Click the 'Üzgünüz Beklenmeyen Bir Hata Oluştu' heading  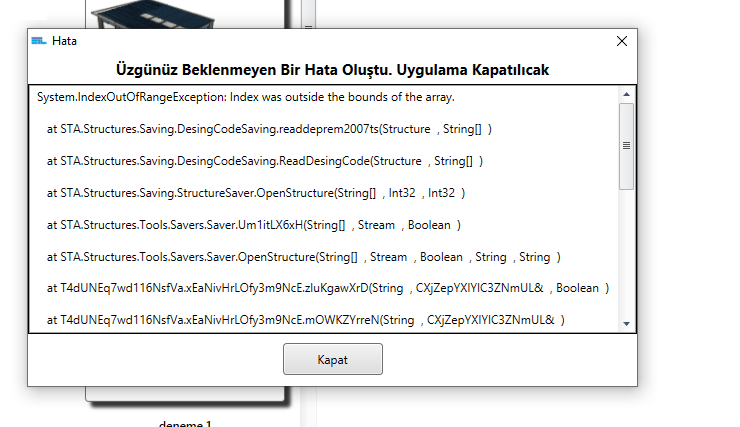[332, 70]
